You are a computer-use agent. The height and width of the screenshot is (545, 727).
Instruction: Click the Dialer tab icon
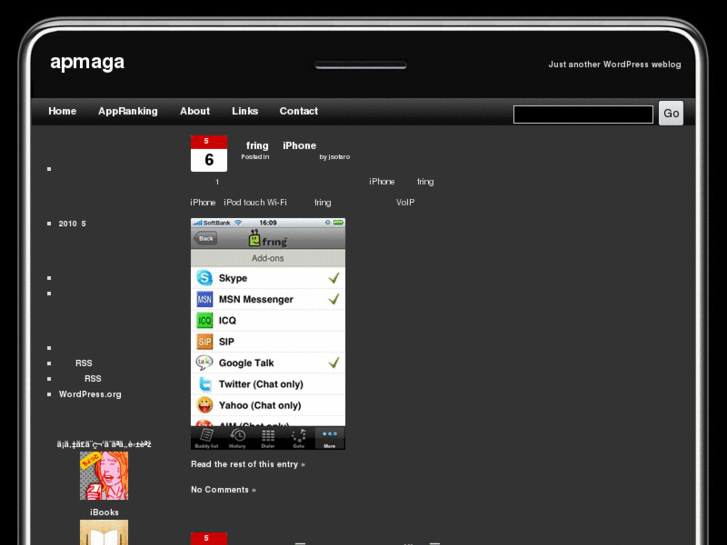(x=268, y=438)
